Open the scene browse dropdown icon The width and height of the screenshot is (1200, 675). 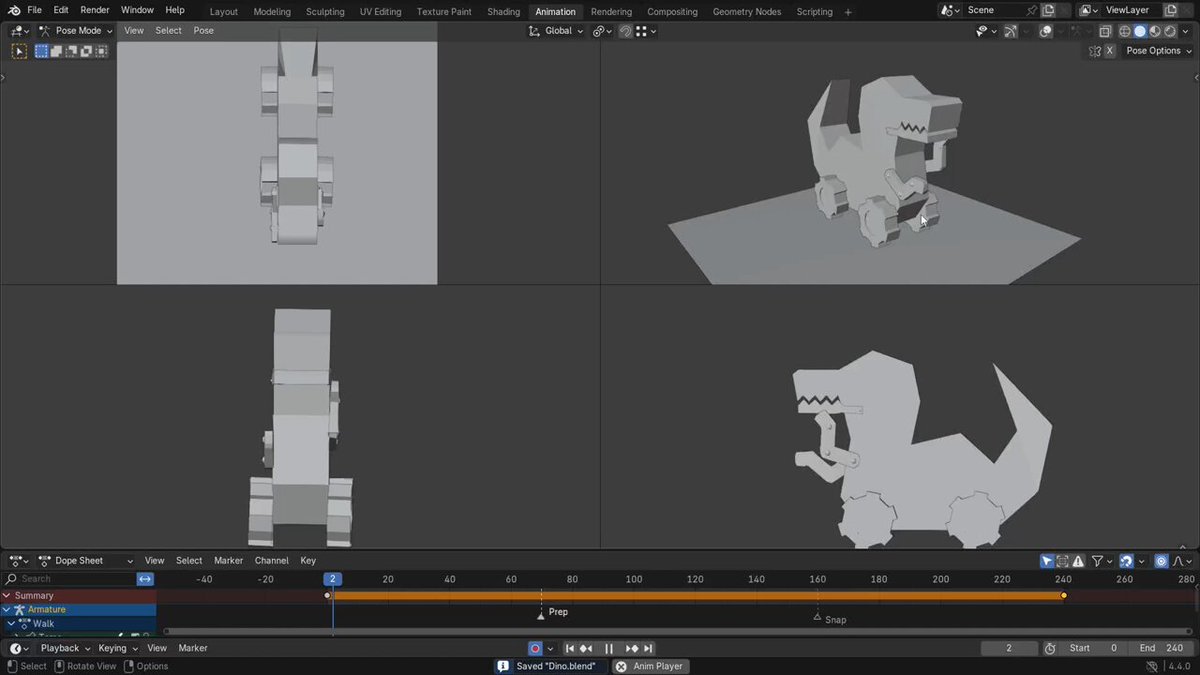coord(951,10)
